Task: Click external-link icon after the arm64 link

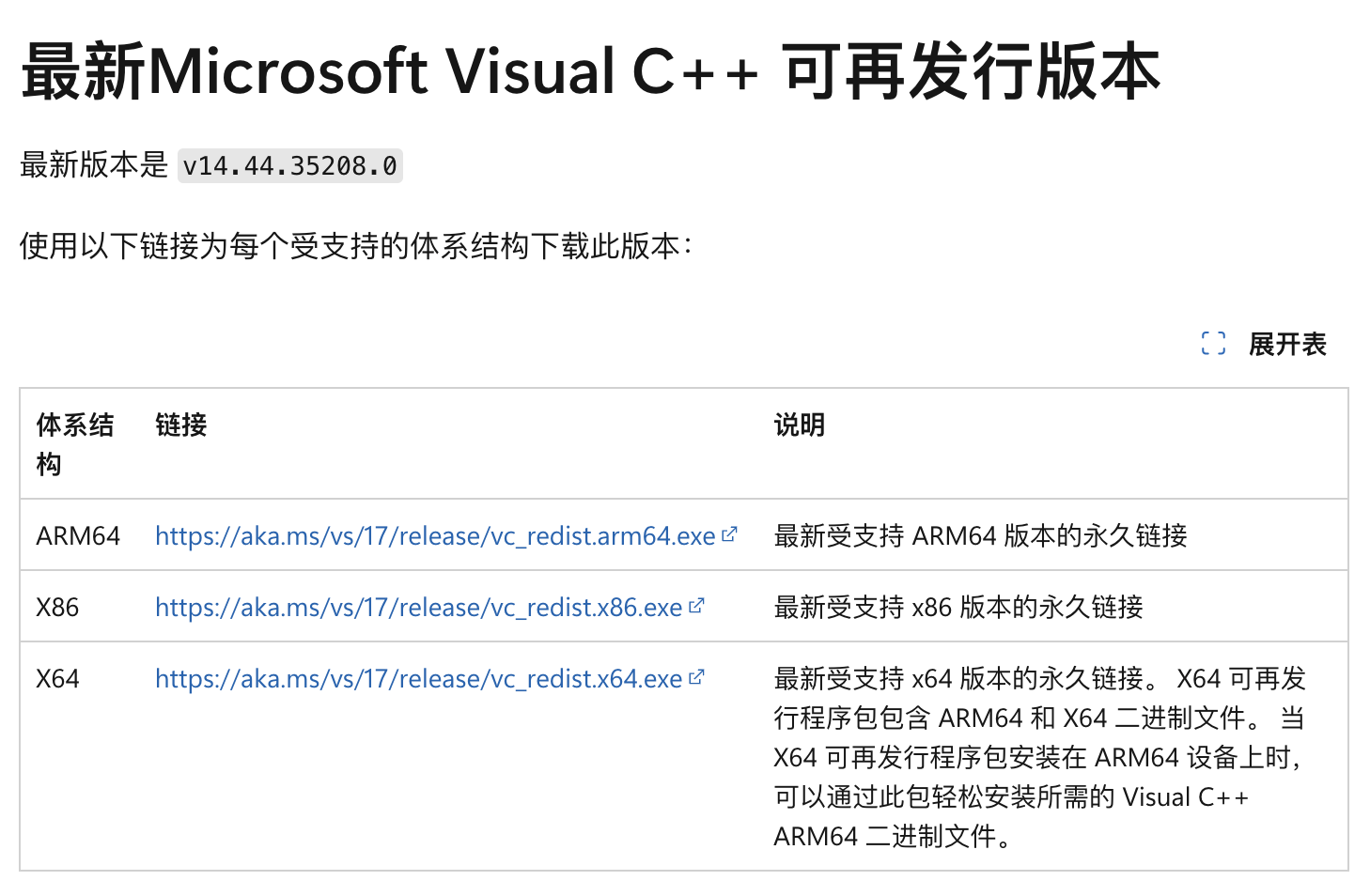Action: pos(729,534)
